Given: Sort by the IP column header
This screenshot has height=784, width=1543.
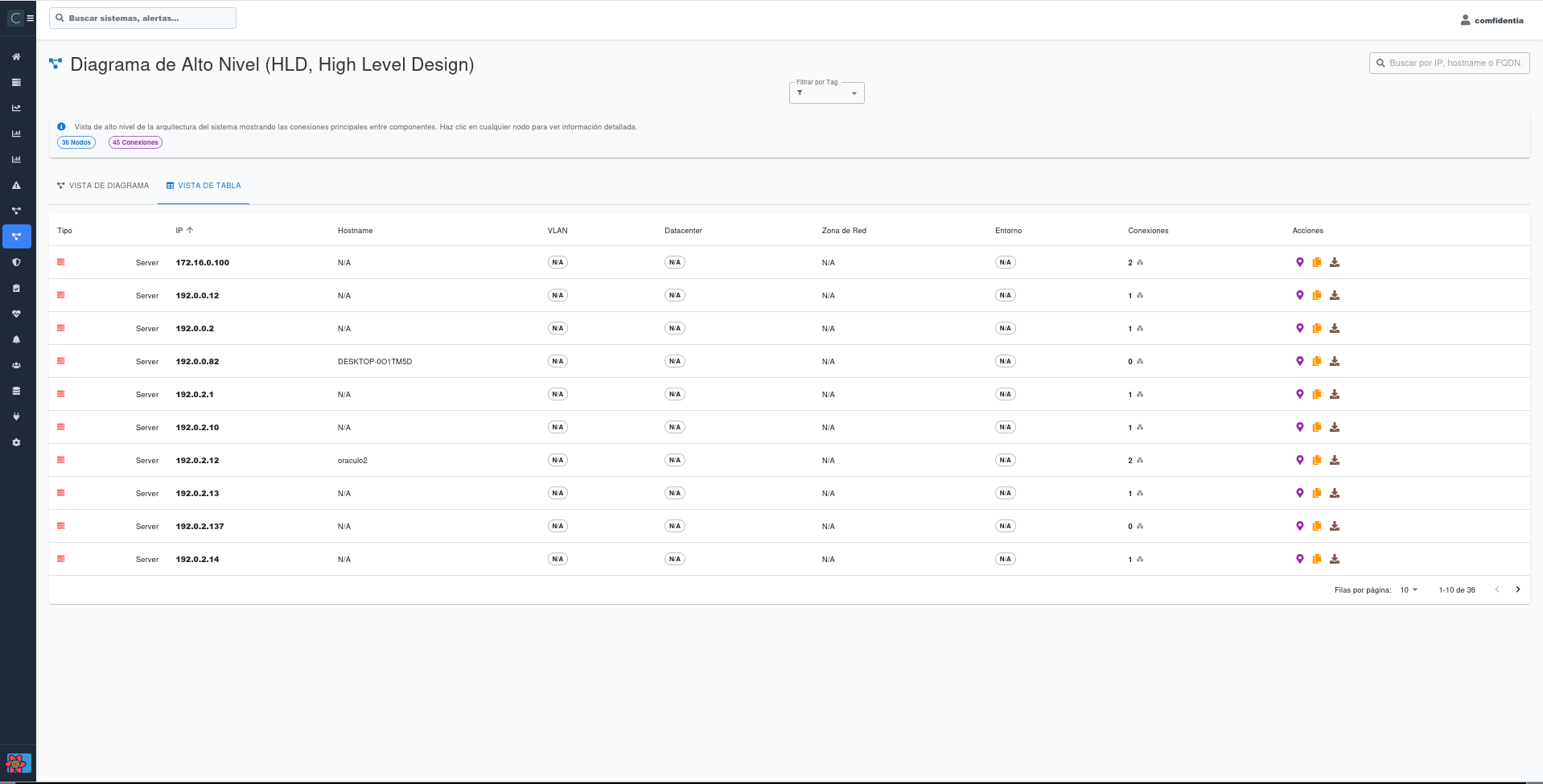Looking at the screenshot, I should pos(179,231).
